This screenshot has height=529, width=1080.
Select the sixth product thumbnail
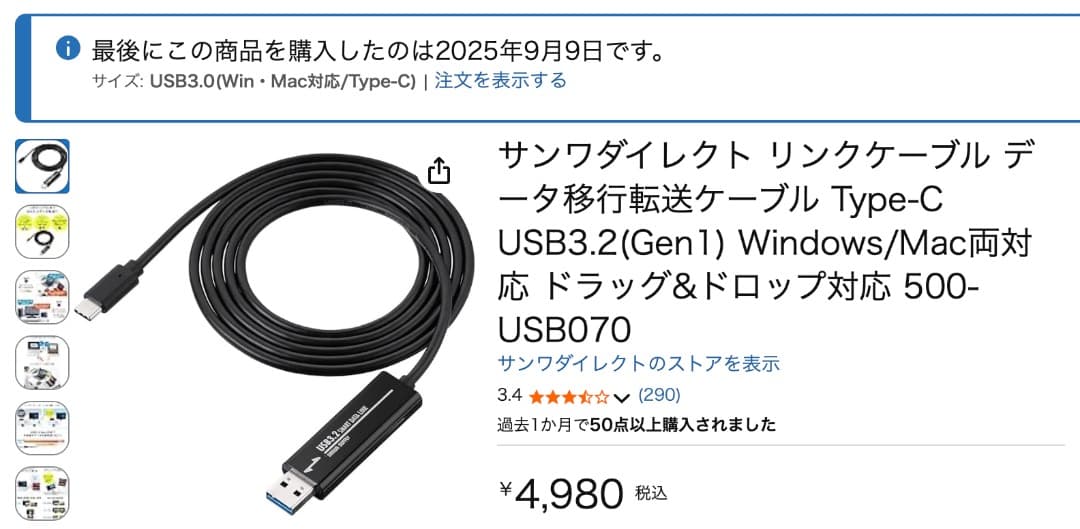pos(42,493)
